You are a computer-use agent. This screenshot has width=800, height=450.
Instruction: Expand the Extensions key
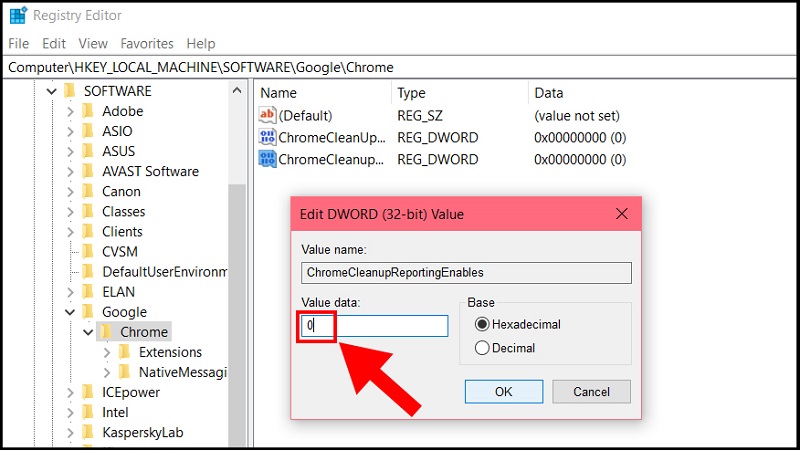tap(107, 353)
